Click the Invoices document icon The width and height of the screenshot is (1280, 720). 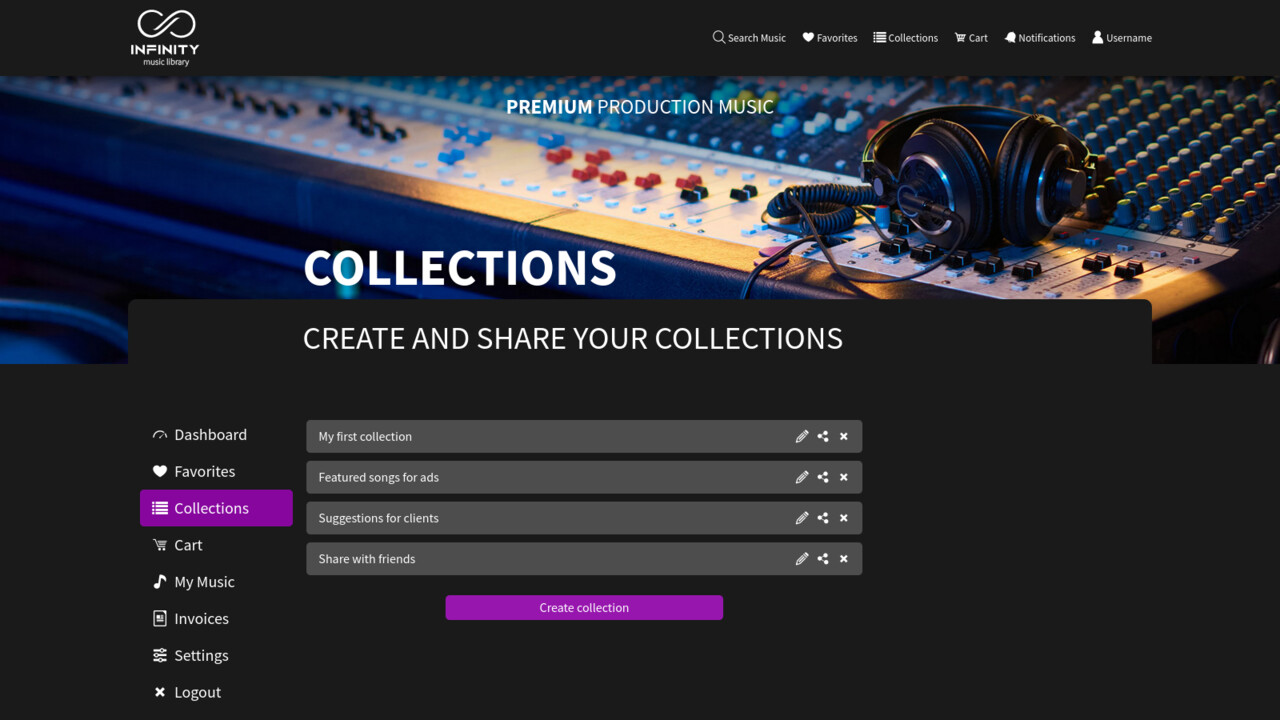point(160,619)
